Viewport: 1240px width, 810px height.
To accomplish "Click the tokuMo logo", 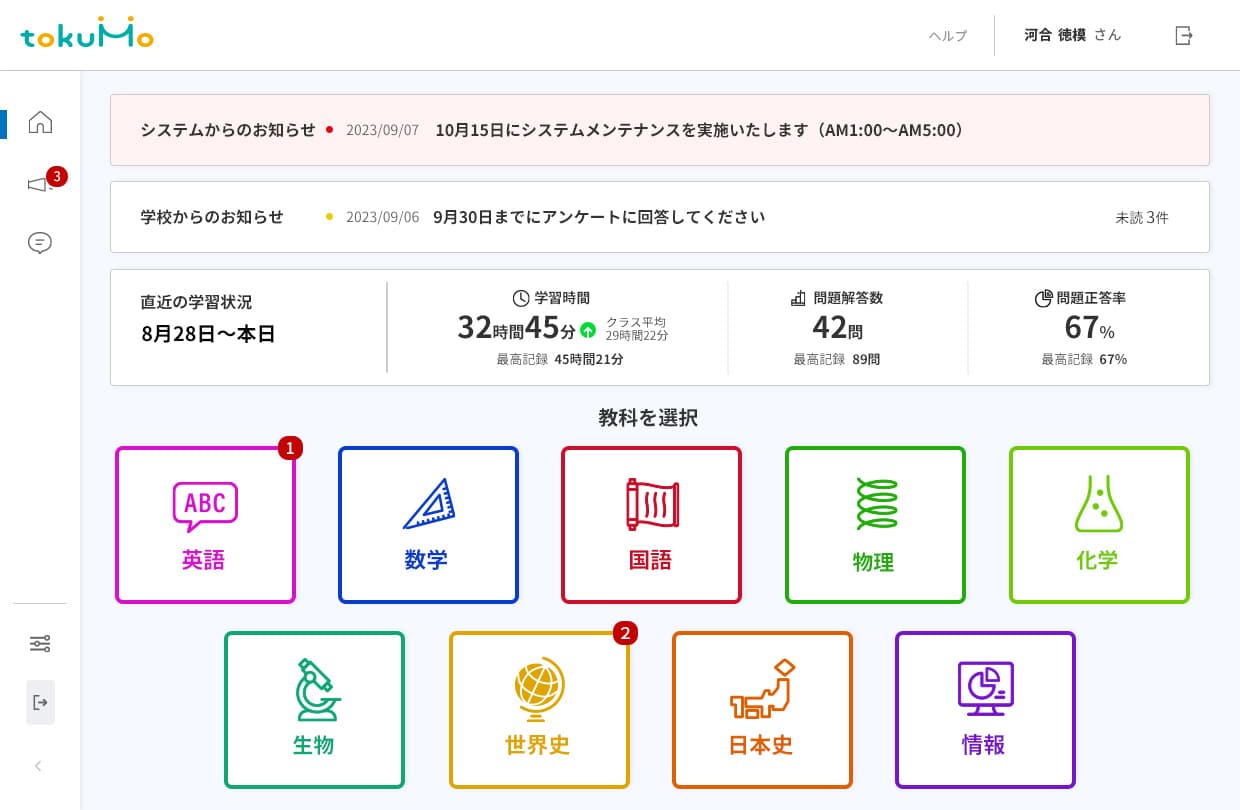I will [86, 34].
